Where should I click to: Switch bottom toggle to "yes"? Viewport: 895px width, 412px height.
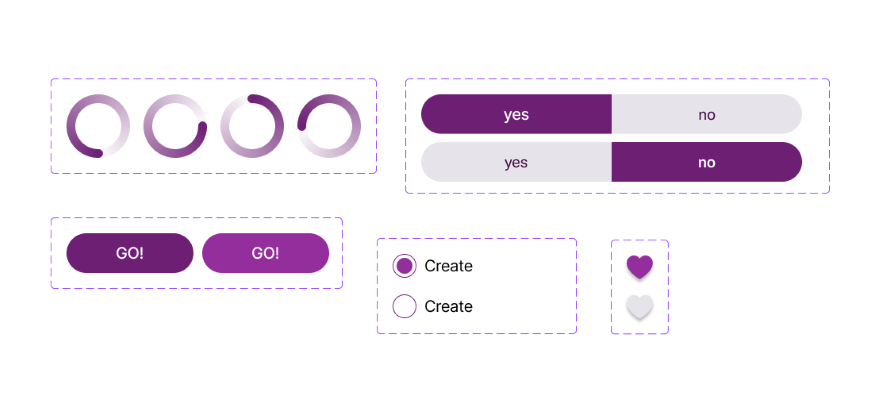[516, 162]
